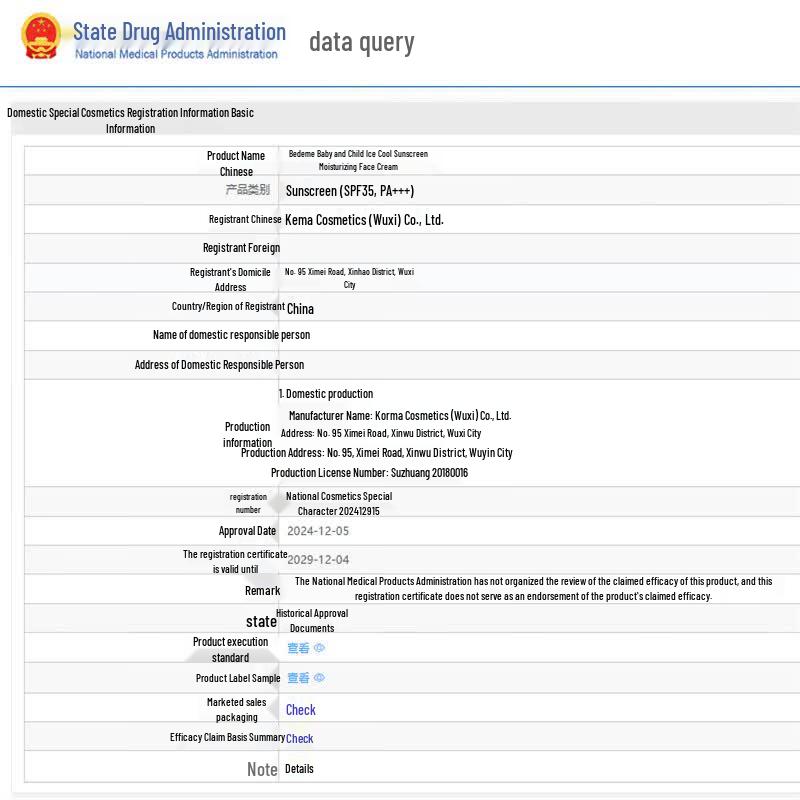Click the registration number Character 202412915
This screenshot has width=800, height=800.
339,511
